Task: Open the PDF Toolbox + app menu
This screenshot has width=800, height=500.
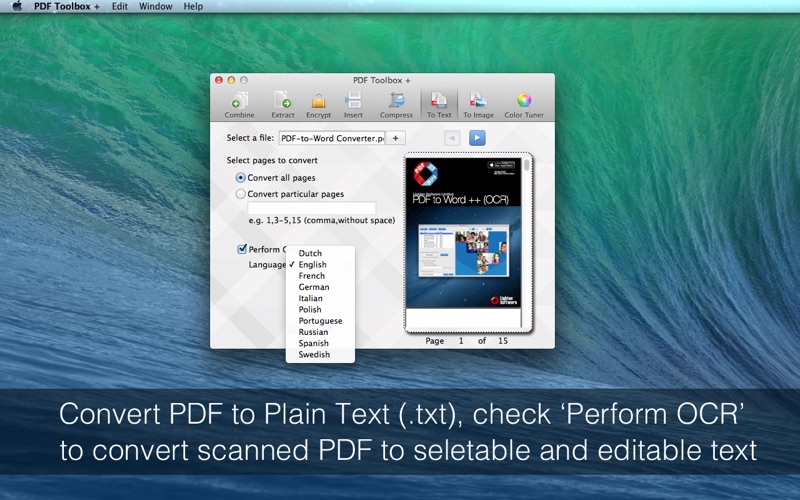Action: coord(67,6)
